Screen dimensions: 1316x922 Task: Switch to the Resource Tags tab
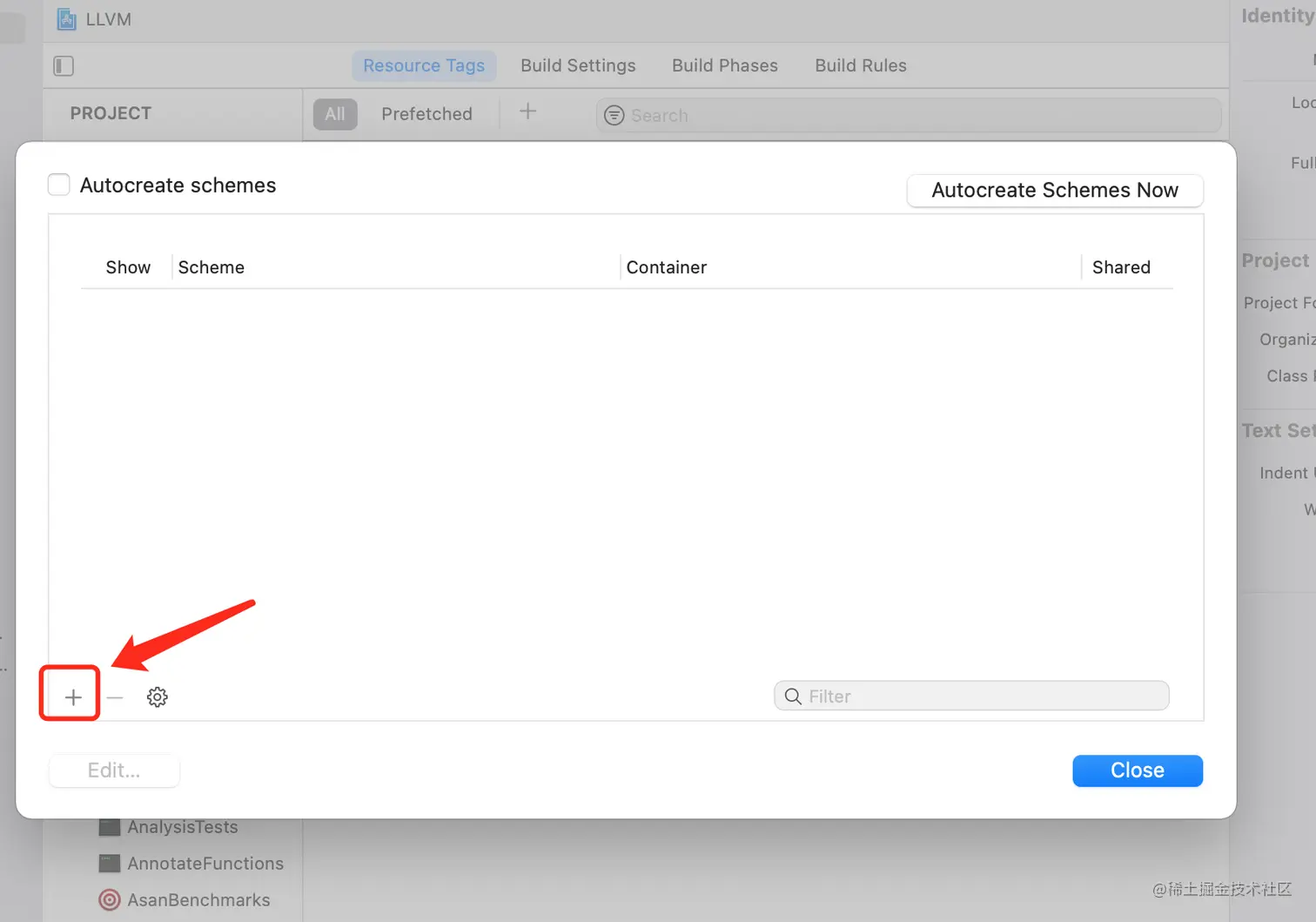pyautogui.click(x=424, y=65)
